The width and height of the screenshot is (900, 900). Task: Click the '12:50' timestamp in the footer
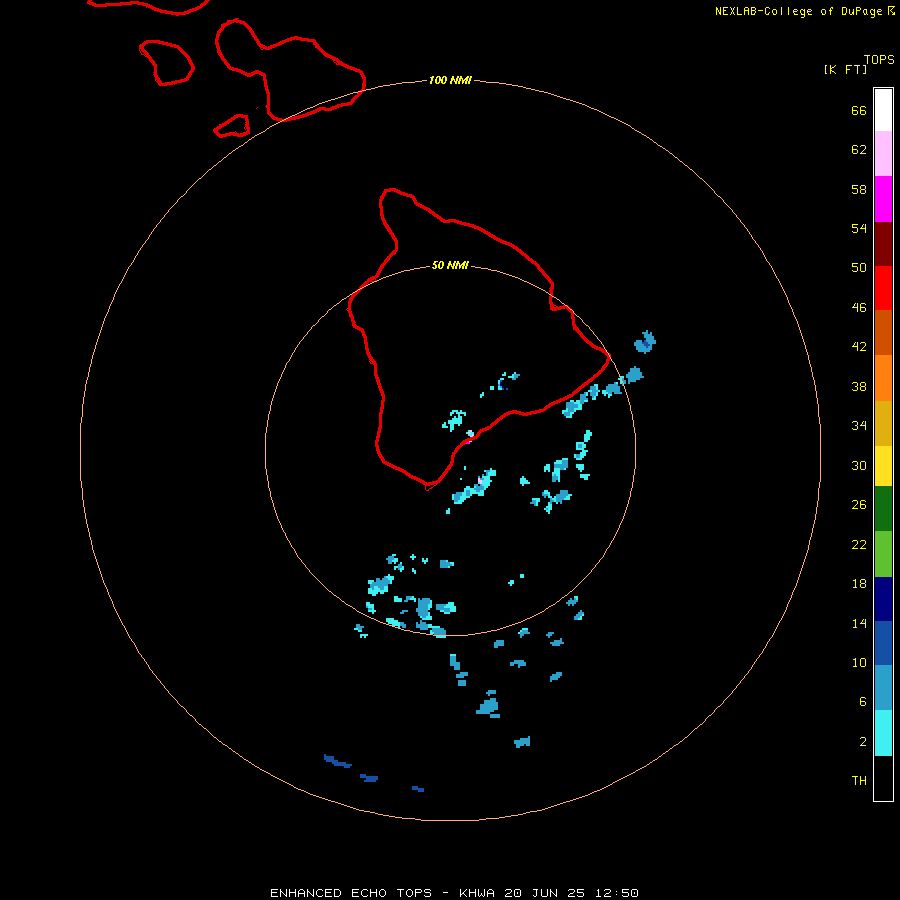(616, 893)
